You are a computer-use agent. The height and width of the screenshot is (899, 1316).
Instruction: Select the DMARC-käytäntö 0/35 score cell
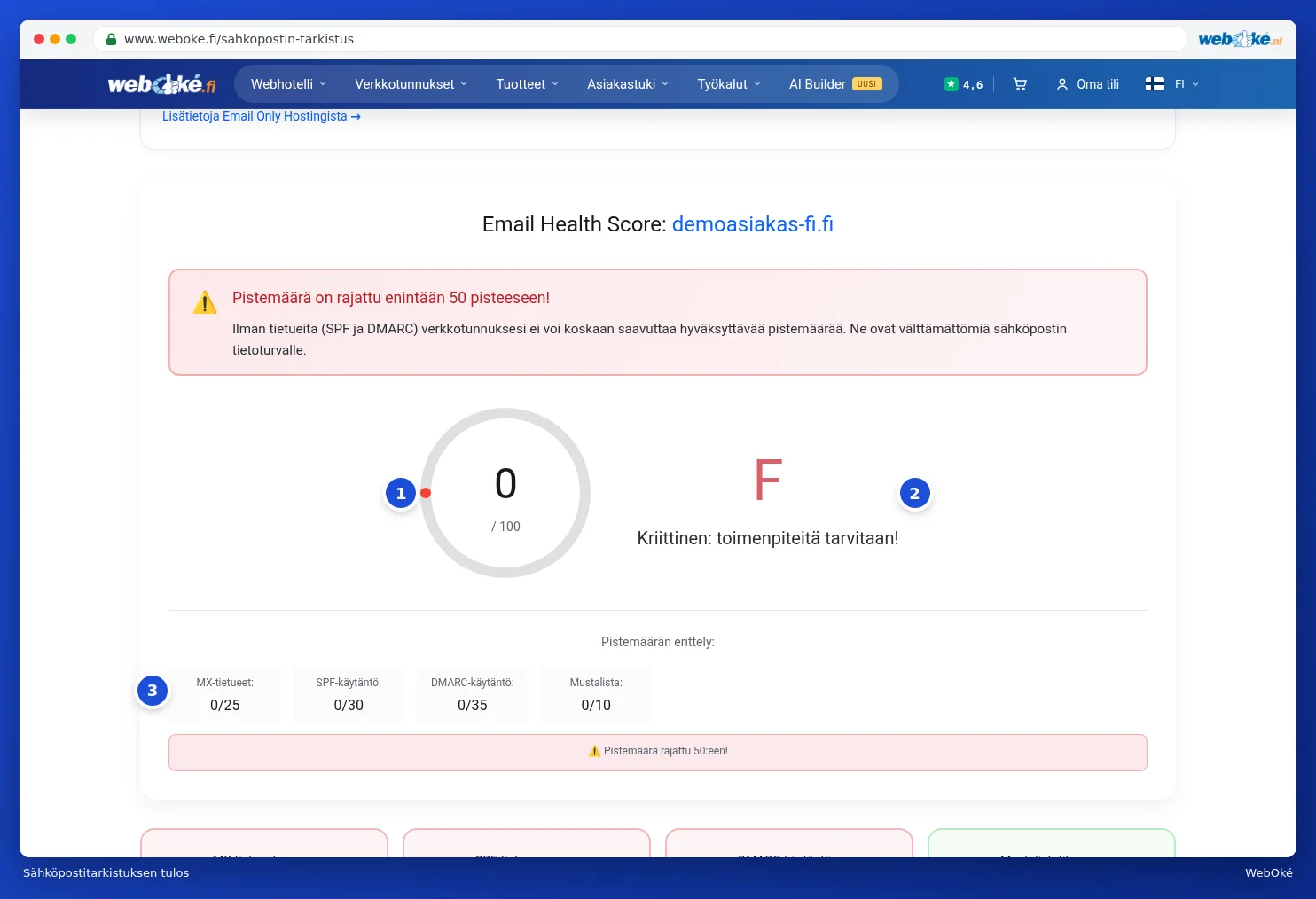(473, 695)
